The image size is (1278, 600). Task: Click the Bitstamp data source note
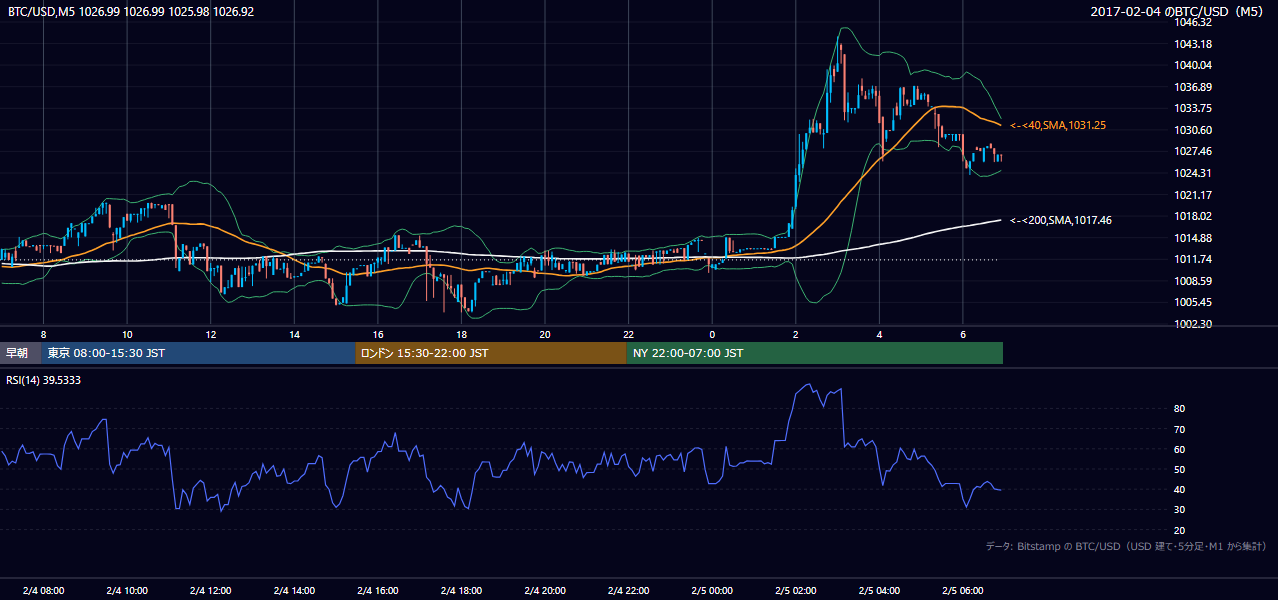[x=1127, y=546]
